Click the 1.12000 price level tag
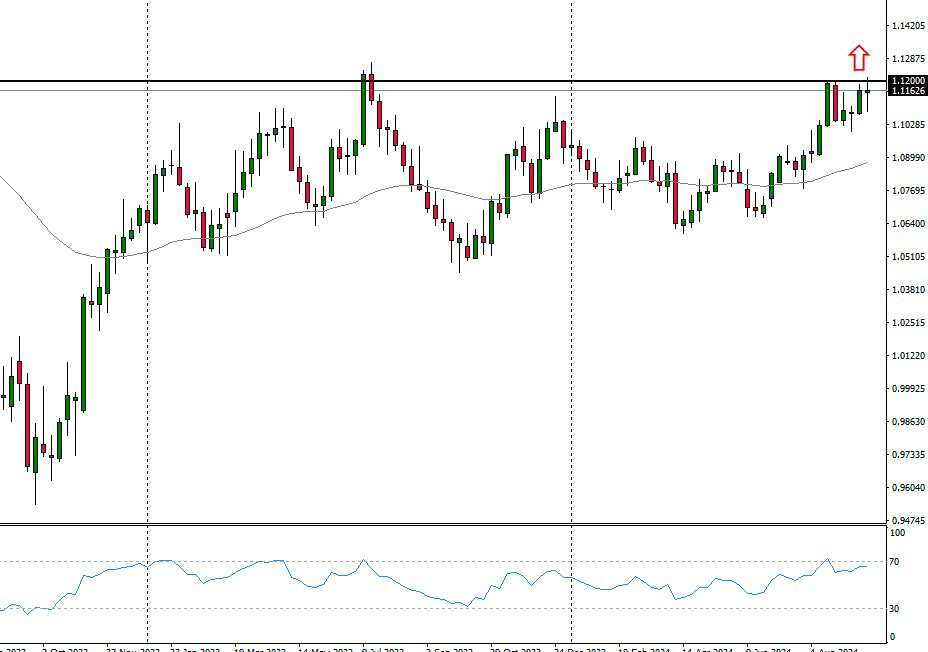This screenshot has width=928, height=652. coord(907,81)
